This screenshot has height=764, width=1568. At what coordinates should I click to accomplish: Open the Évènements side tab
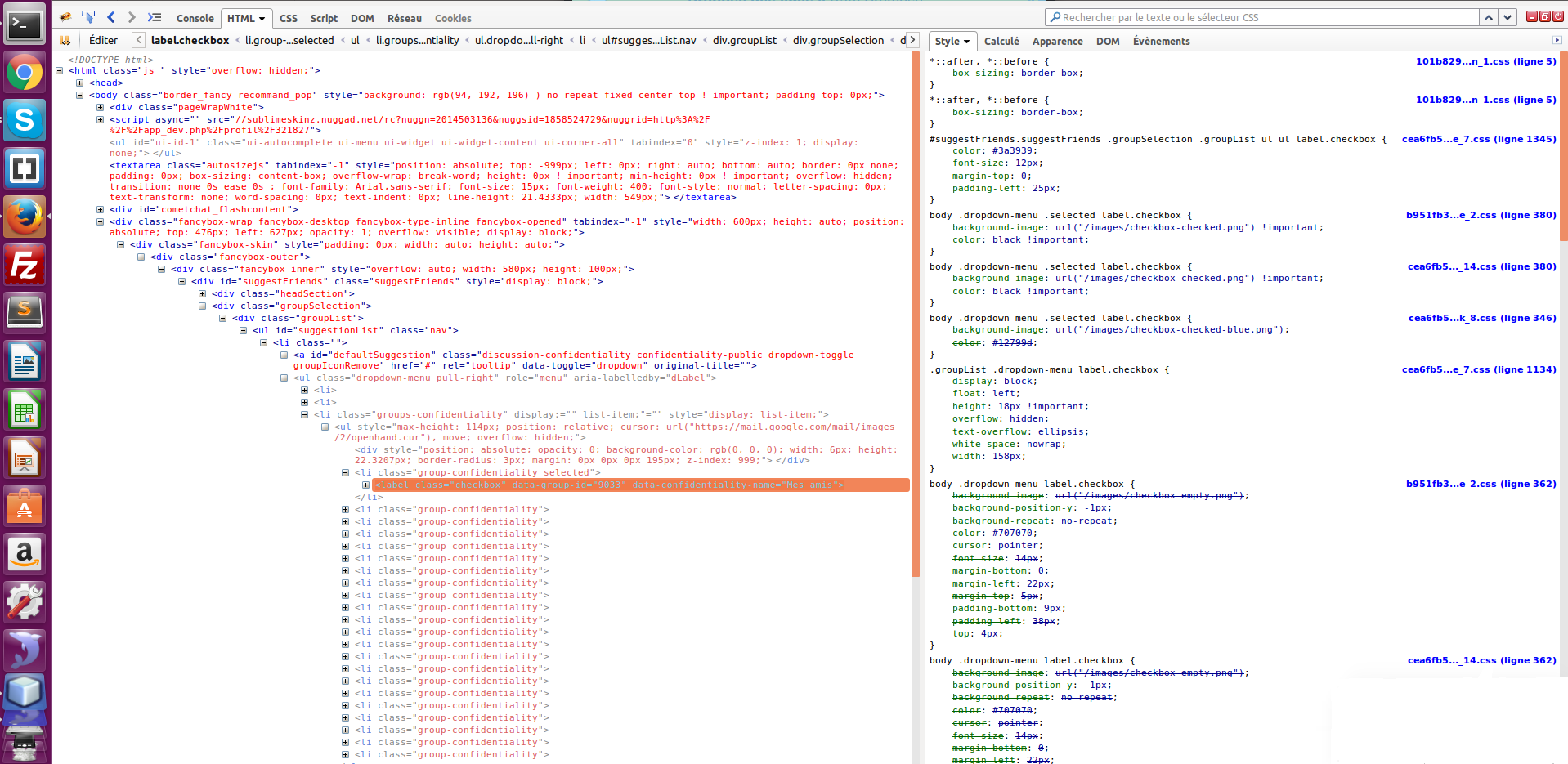tap(1162, 41)
